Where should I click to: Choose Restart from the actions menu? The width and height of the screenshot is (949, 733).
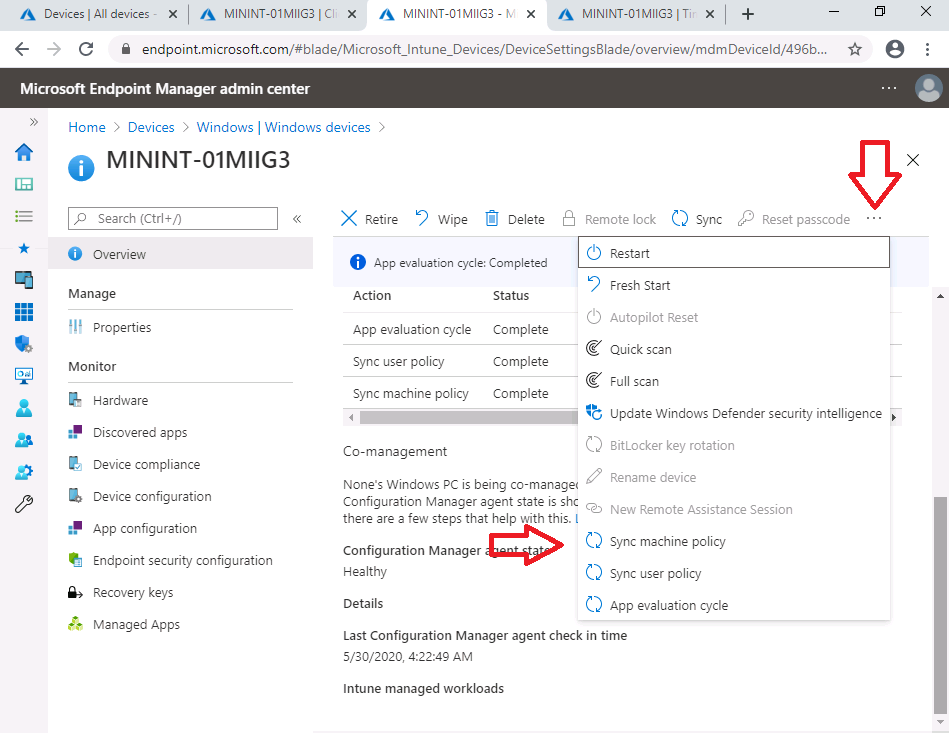[734, 253]
